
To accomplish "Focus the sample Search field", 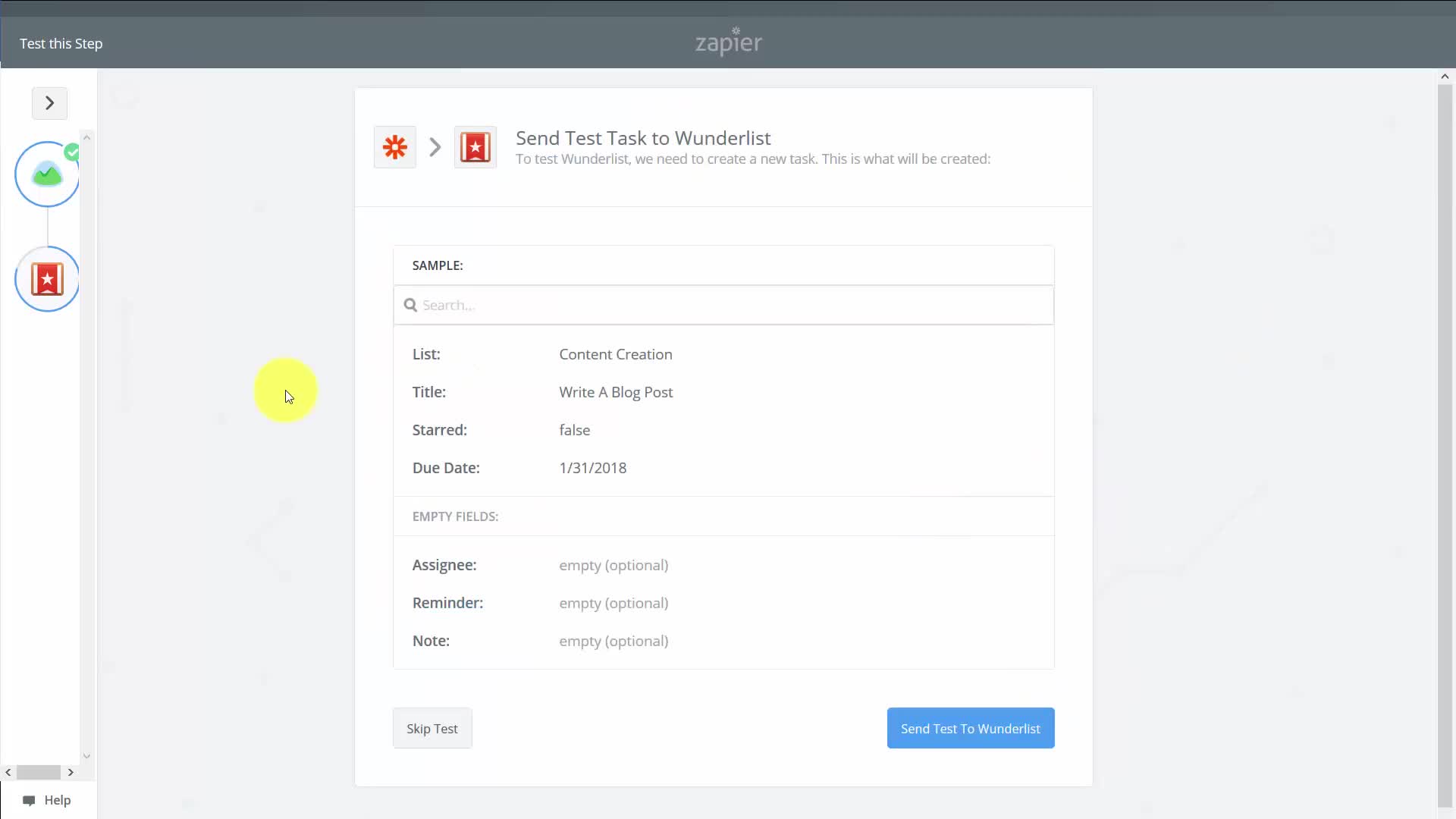I will [723, 305].
